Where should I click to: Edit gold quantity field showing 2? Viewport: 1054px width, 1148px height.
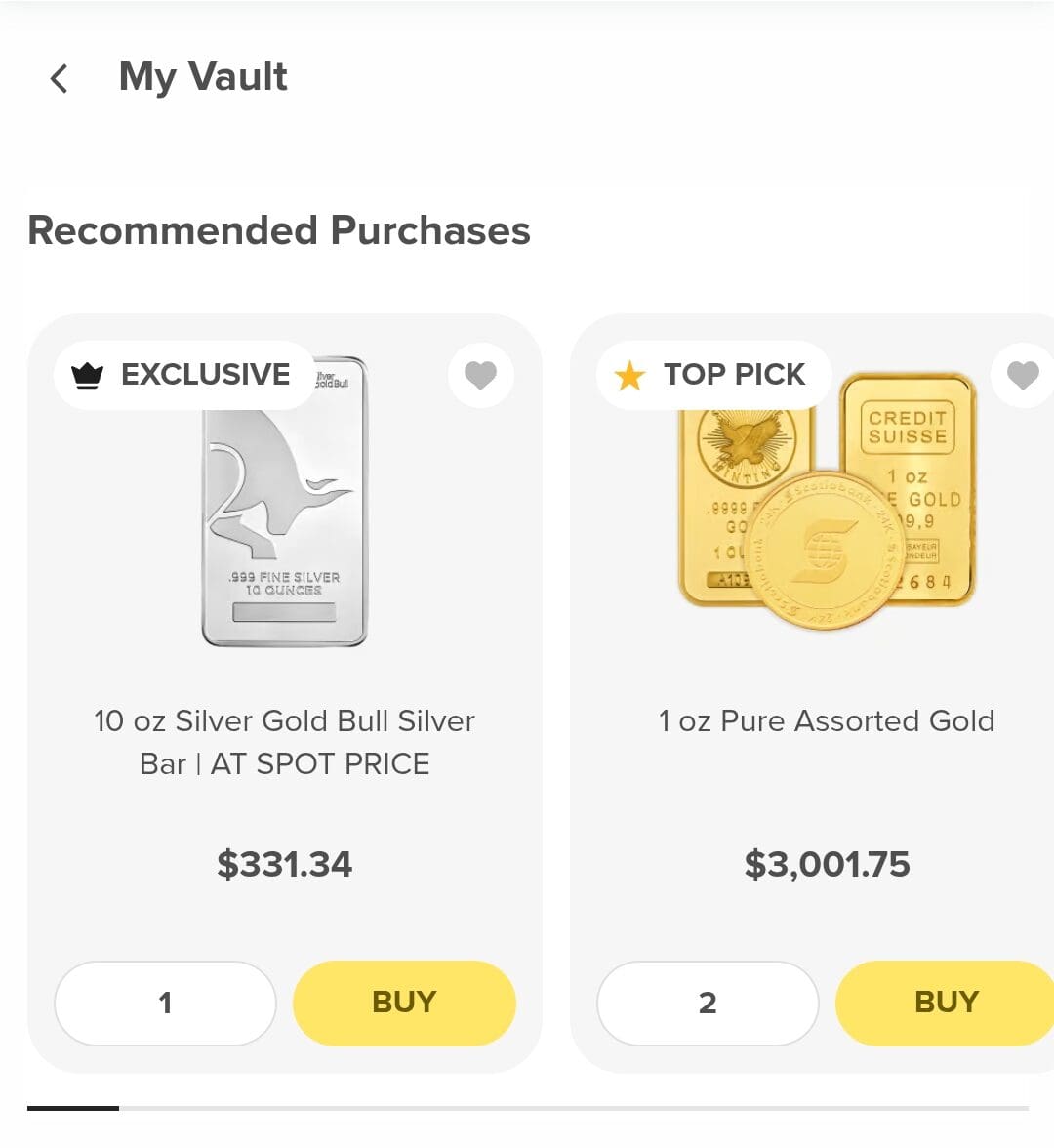[x=708, y=1003]
